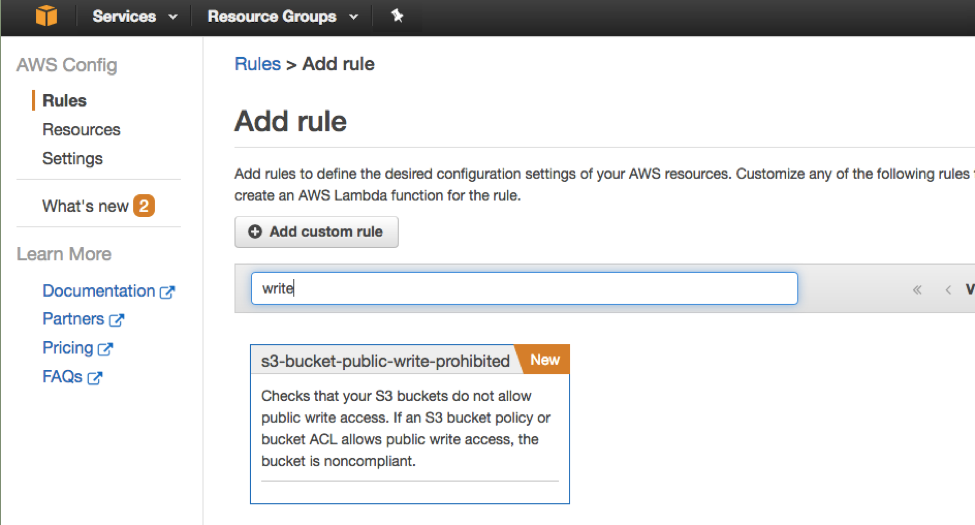975x525 pixels.
Task: Click the external link icon beside Partners
Action: pos(116,320)
